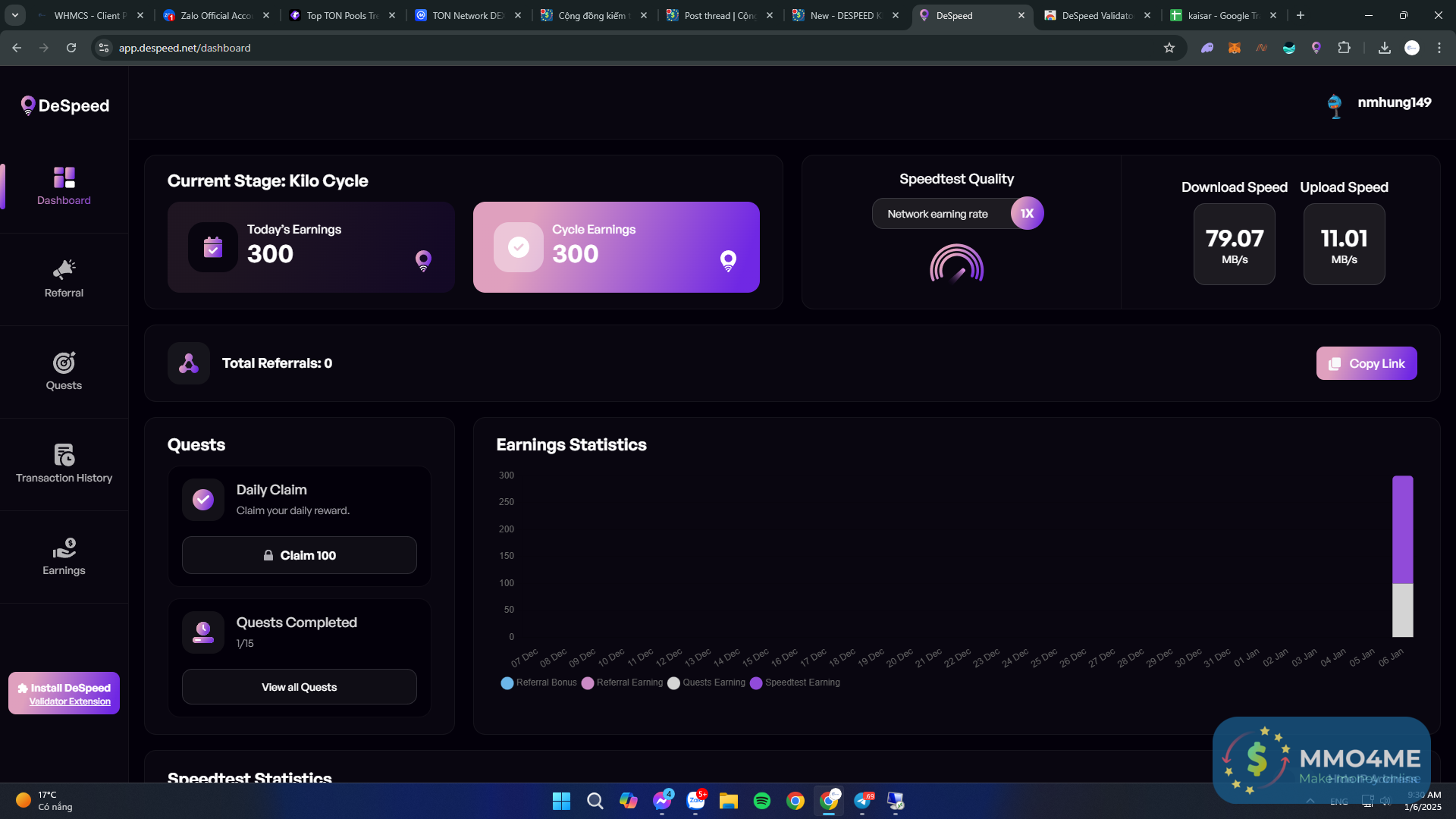
Task: Expand the system tray hidden icons chevron
Action: click(1310, 801)
